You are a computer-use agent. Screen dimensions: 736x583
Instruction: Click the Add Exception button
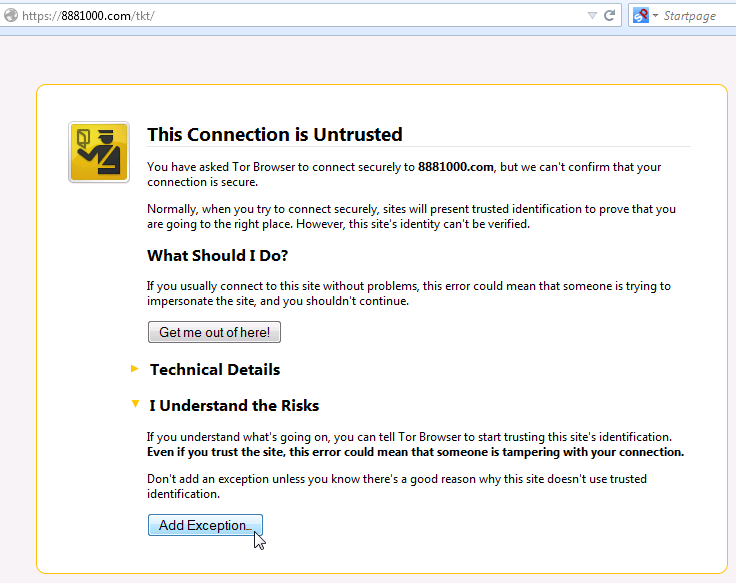click(205, 525)
